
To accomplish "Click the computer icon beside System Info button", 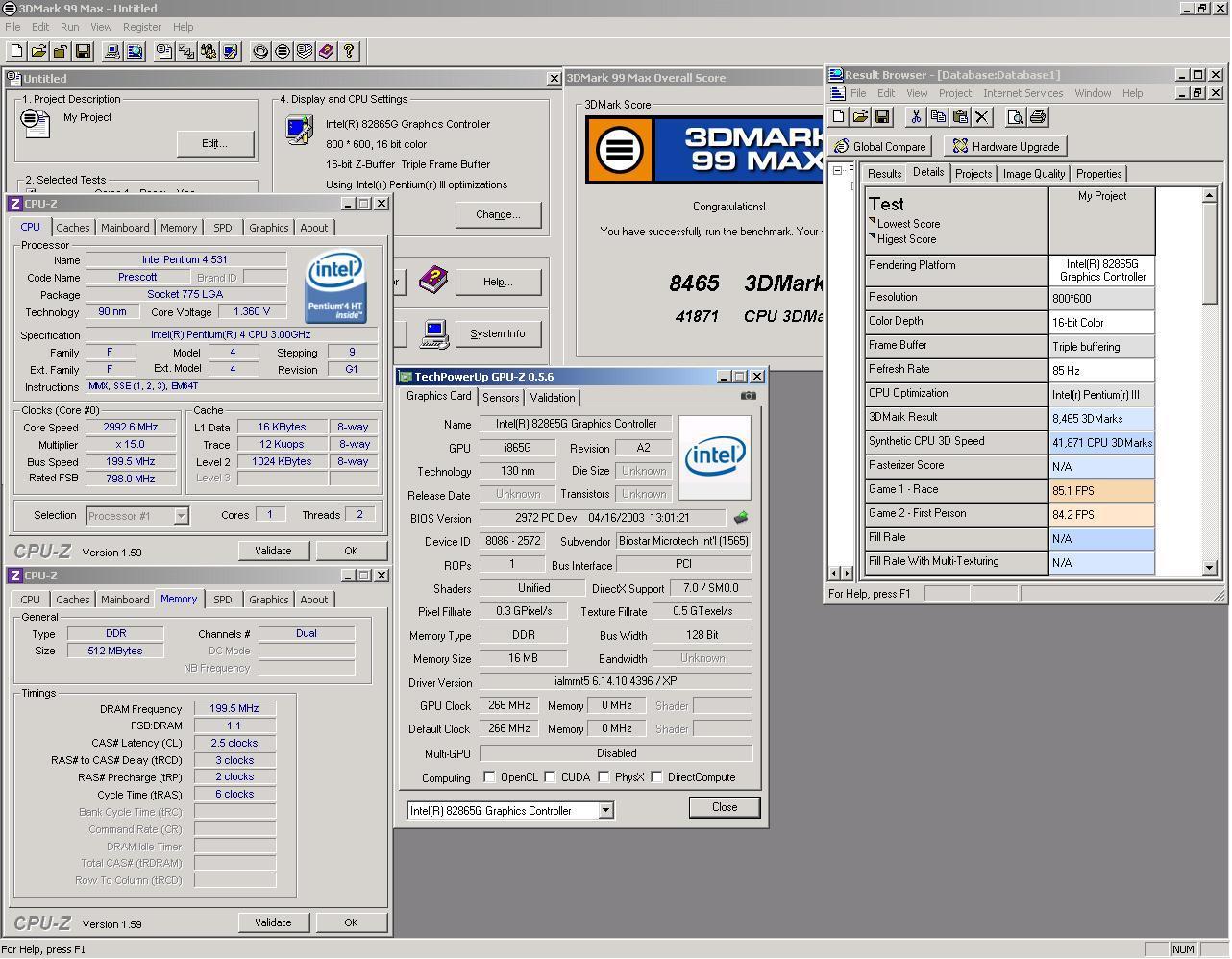I will coord(434,333).
